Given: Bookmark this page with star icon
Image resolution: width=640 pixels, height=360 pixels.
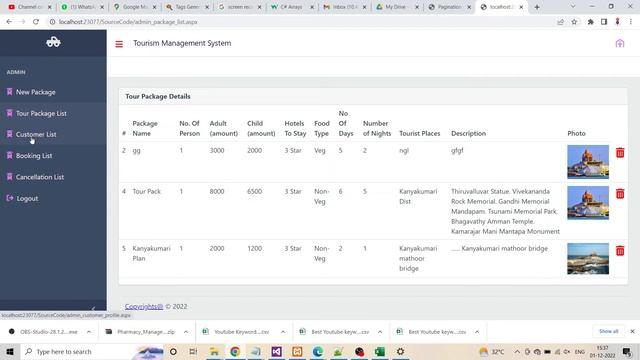Looking at the screenshot, I should click(574, 22).
